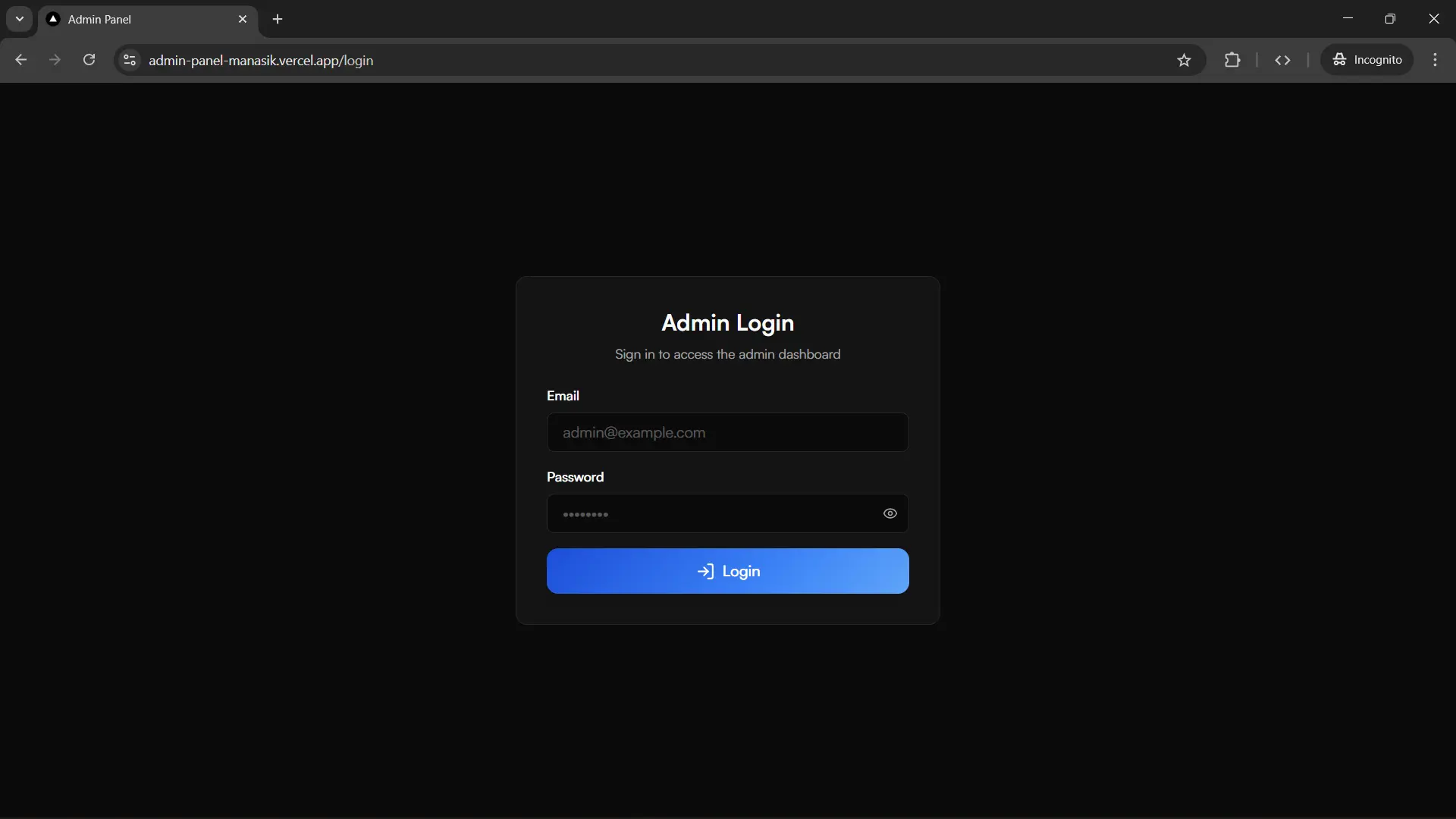Open Chrome three-dot menu
The height and width of the screenshot is (819, 1456).
[x=1435, y=60]
